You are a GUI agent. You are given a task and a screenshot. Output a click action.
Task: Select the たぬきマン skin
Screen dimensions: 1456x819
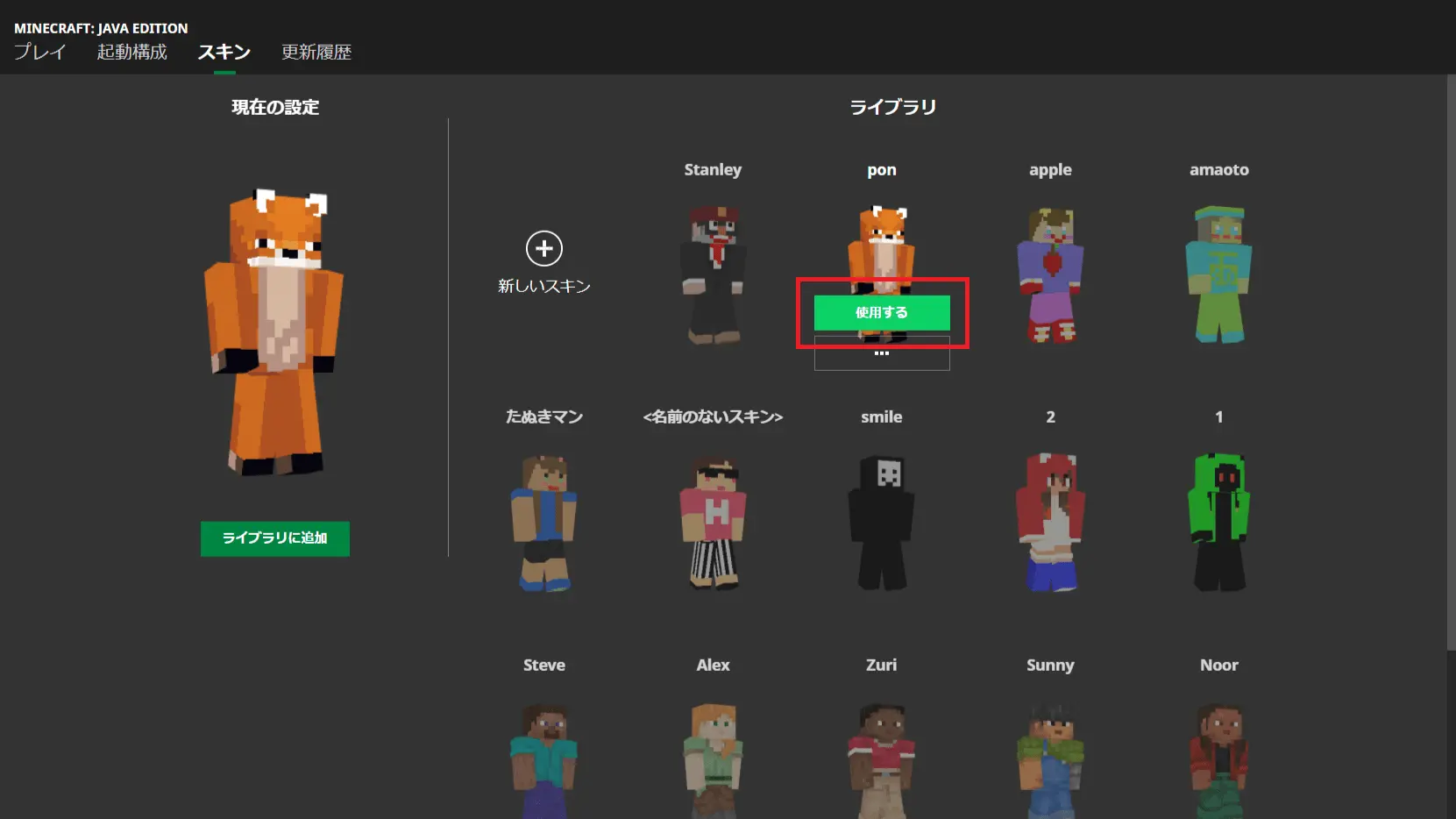[543, 522]
